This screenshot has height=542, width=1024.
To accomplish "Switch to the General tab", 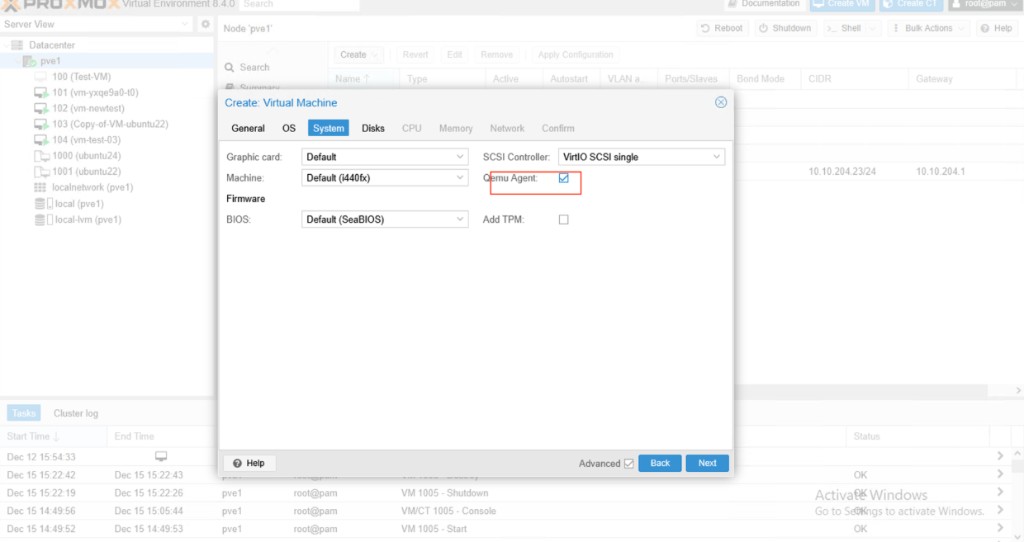I will [x=248, y=128].
